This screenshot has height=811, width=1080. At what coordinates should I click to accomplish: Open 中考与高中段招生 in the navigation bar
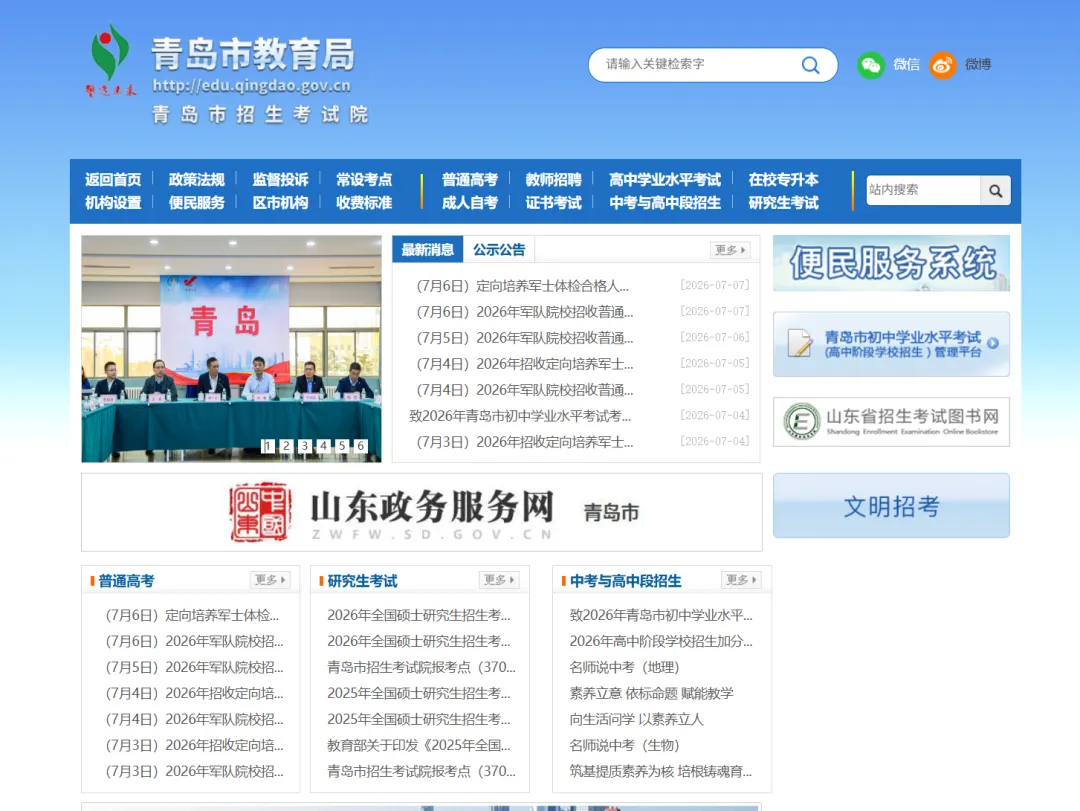(x=665, y=203)
